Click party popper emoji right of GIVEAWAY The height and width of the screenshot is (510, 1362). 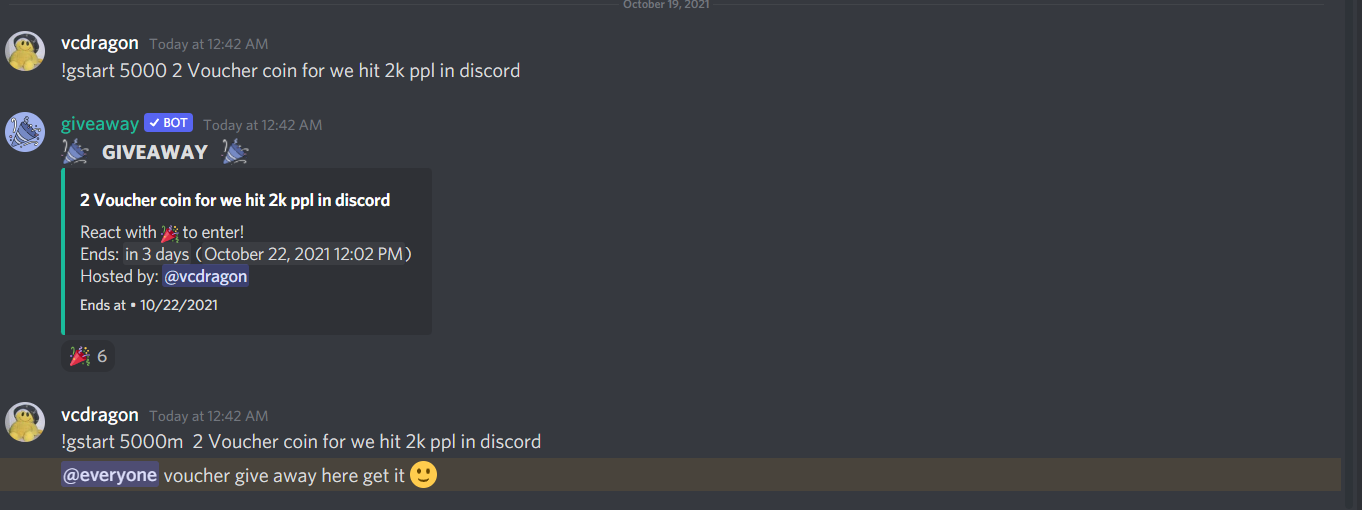[x=235, y=152]
